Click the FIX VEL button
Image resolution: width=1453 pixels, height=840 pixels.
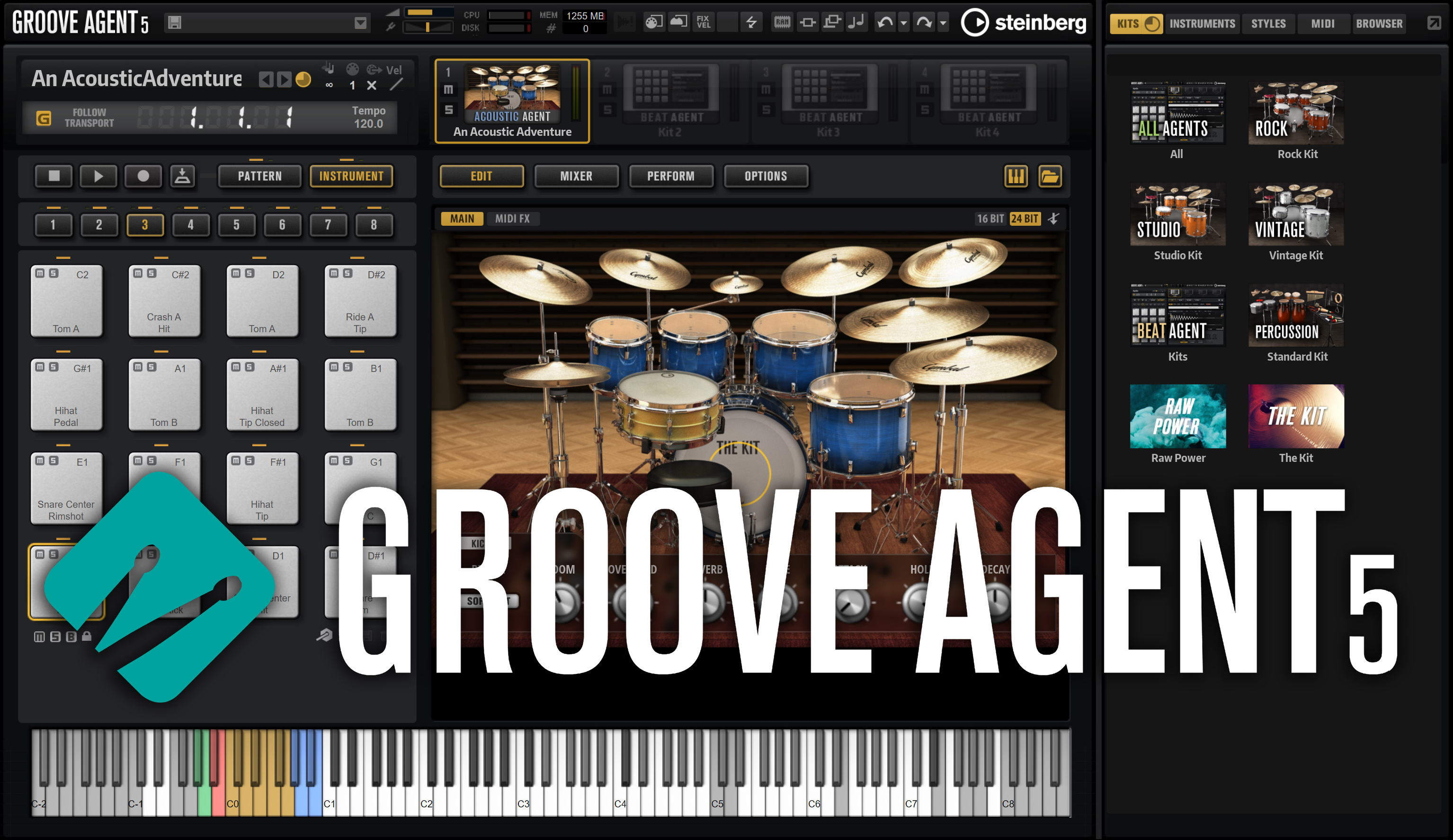point(704,23)
